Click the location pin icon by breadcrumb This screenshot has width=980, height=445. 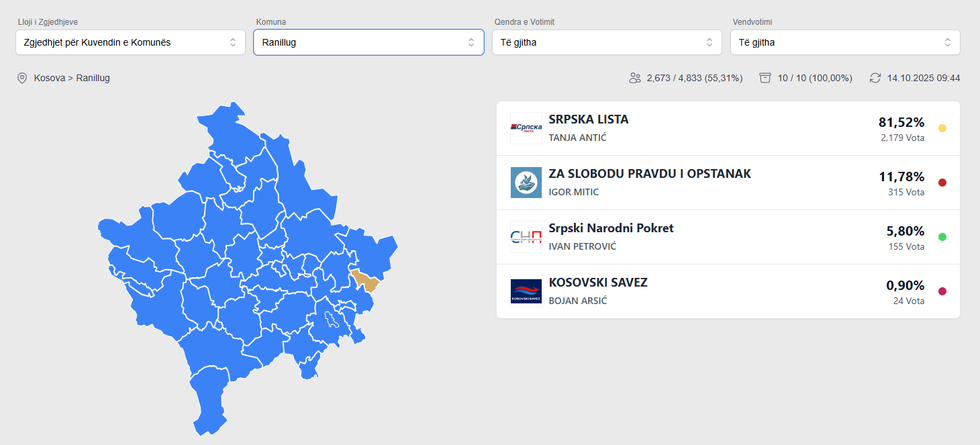click(22, 78)
